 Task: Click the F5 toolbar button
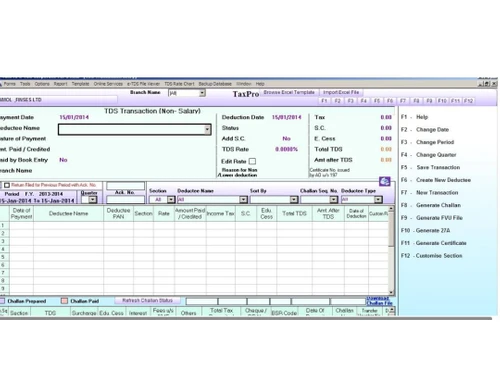coord(377,101)
